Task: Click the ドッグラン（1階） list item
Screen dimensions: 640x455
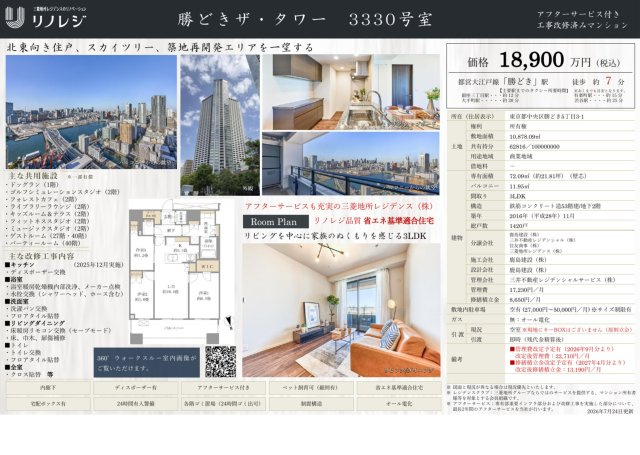Action: [x=32, y=184]
